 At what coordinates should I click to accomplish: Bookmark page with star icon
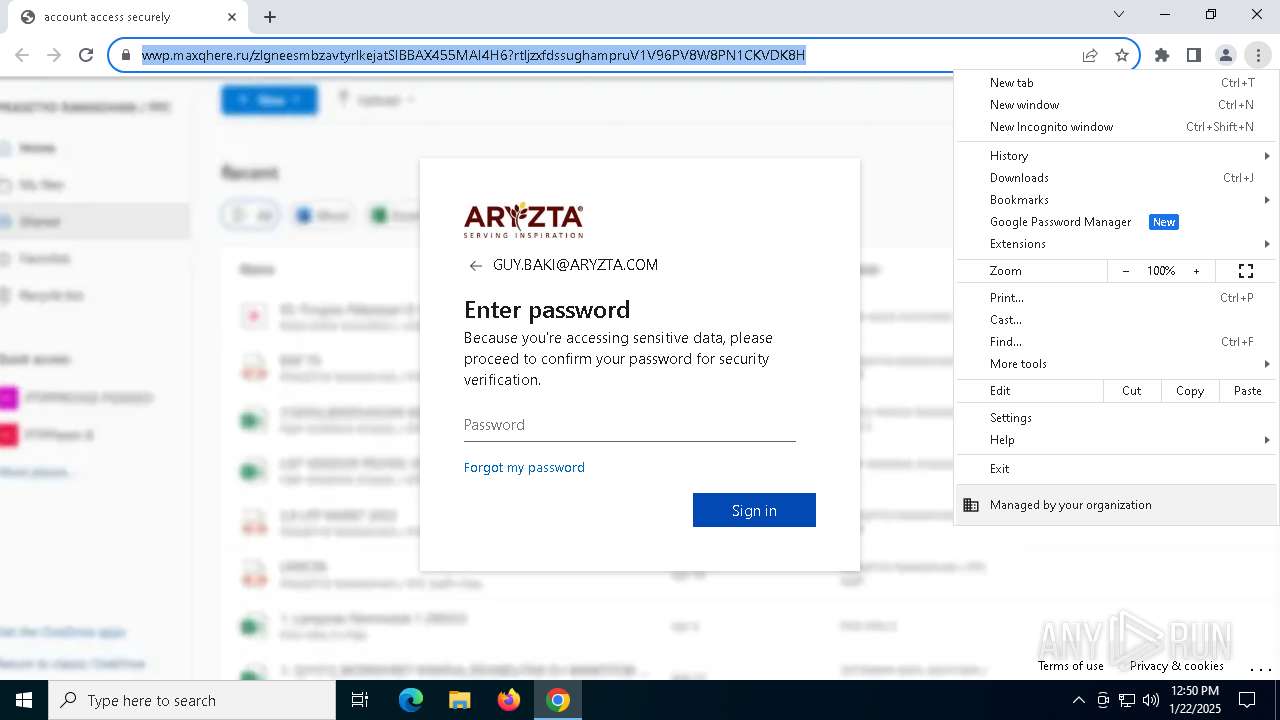pyautogui.click(x=1122, y=55)
